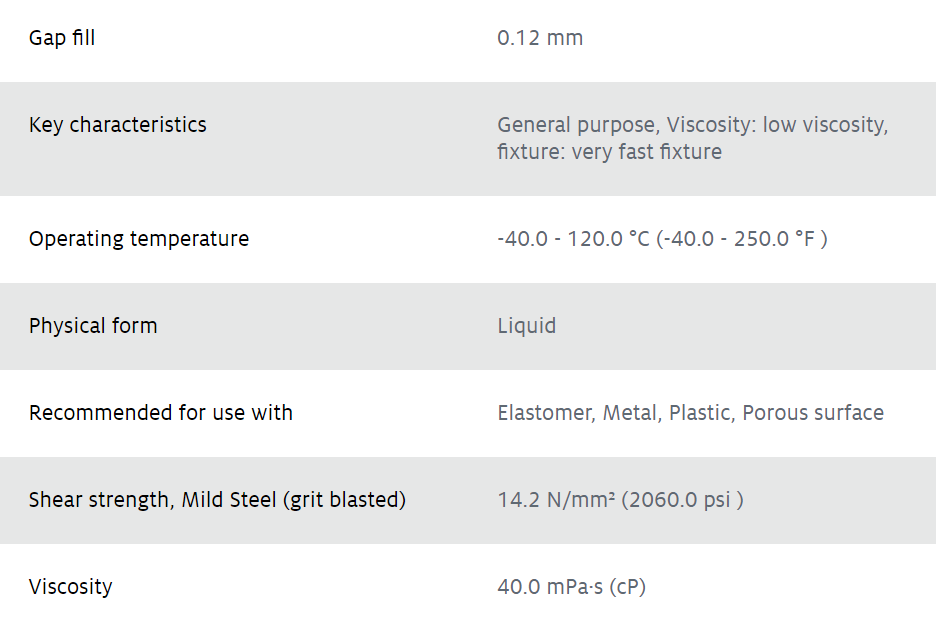The height and width of the screenshot is (630, 942).
Task: Click the word Elastomer in recommended materials
Action: point(546,413)
